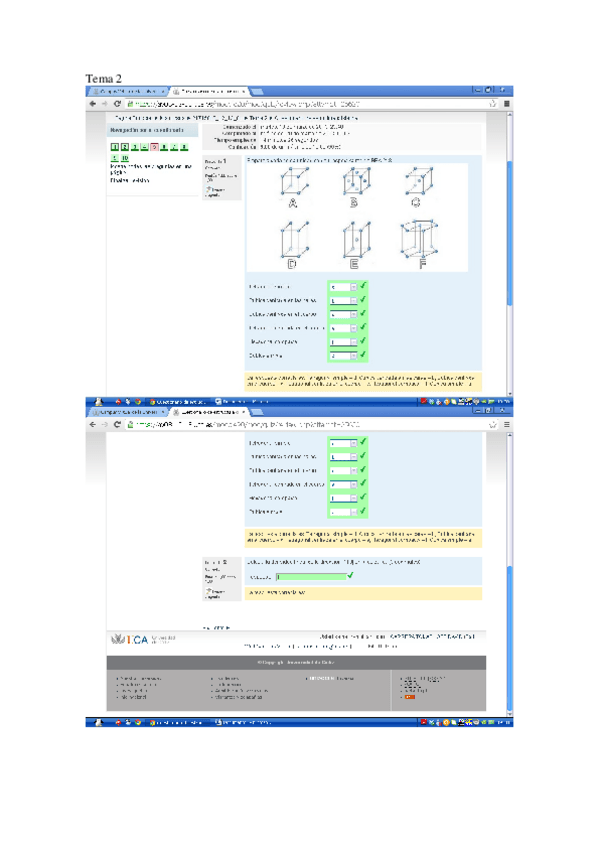Open the lower browser's Chrome menu icon
The height and width of the screenshot is (848, 599).
pyautogui.click(x=507, y=425)
